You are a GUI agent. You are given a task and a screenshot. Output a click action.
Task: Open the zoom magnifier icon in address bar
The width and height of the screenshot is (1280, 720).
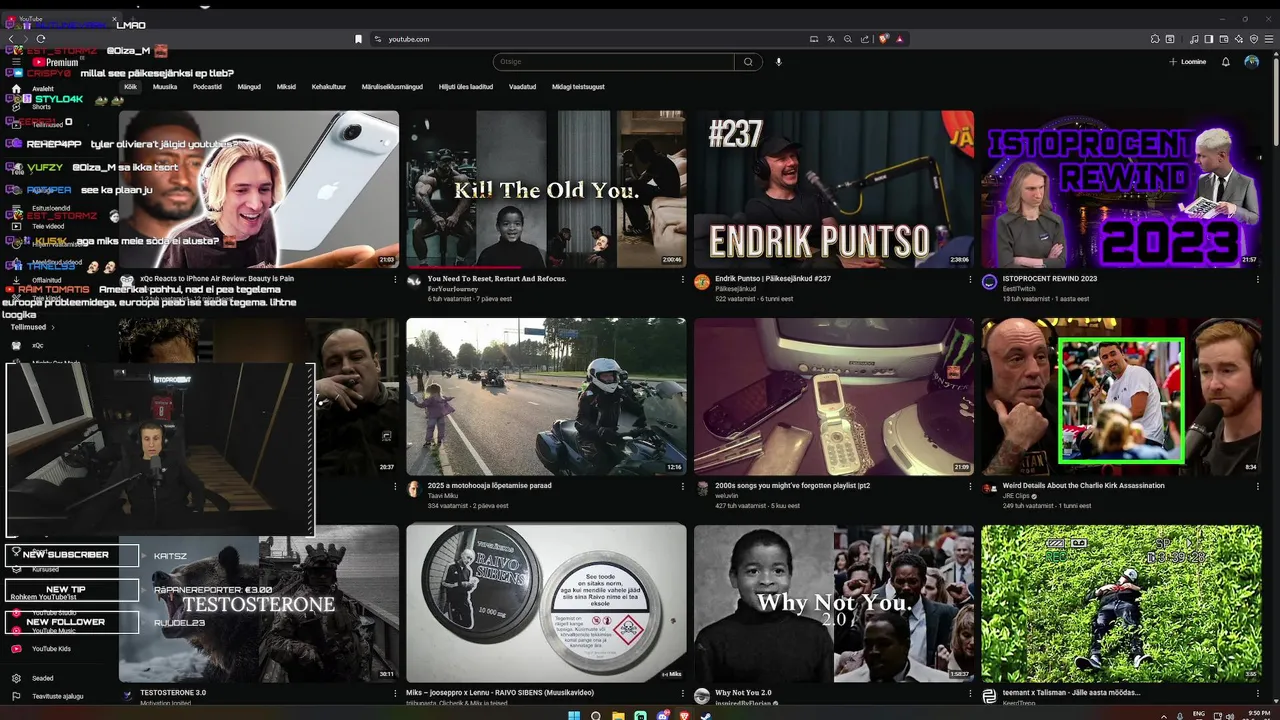click(x=848, y=39)
